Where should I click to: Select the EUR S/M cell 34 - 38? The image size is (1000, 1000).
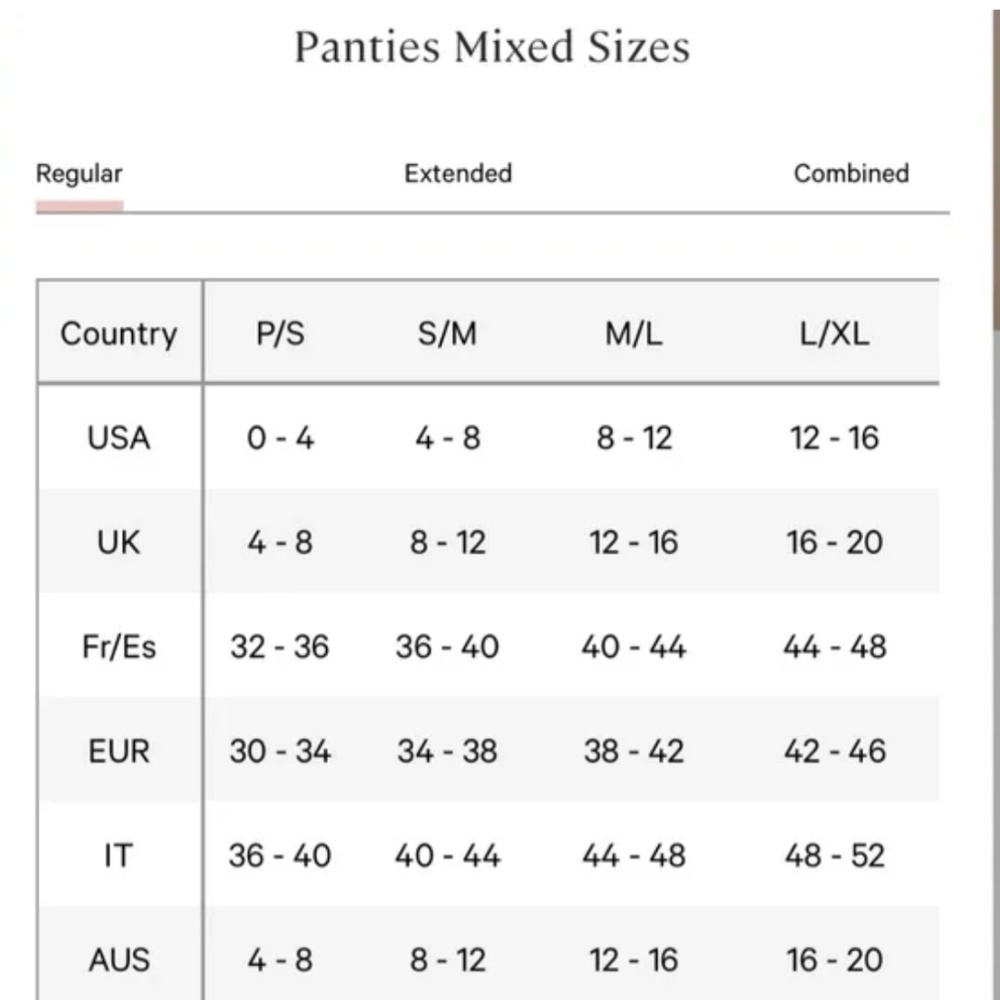point(447,751)
